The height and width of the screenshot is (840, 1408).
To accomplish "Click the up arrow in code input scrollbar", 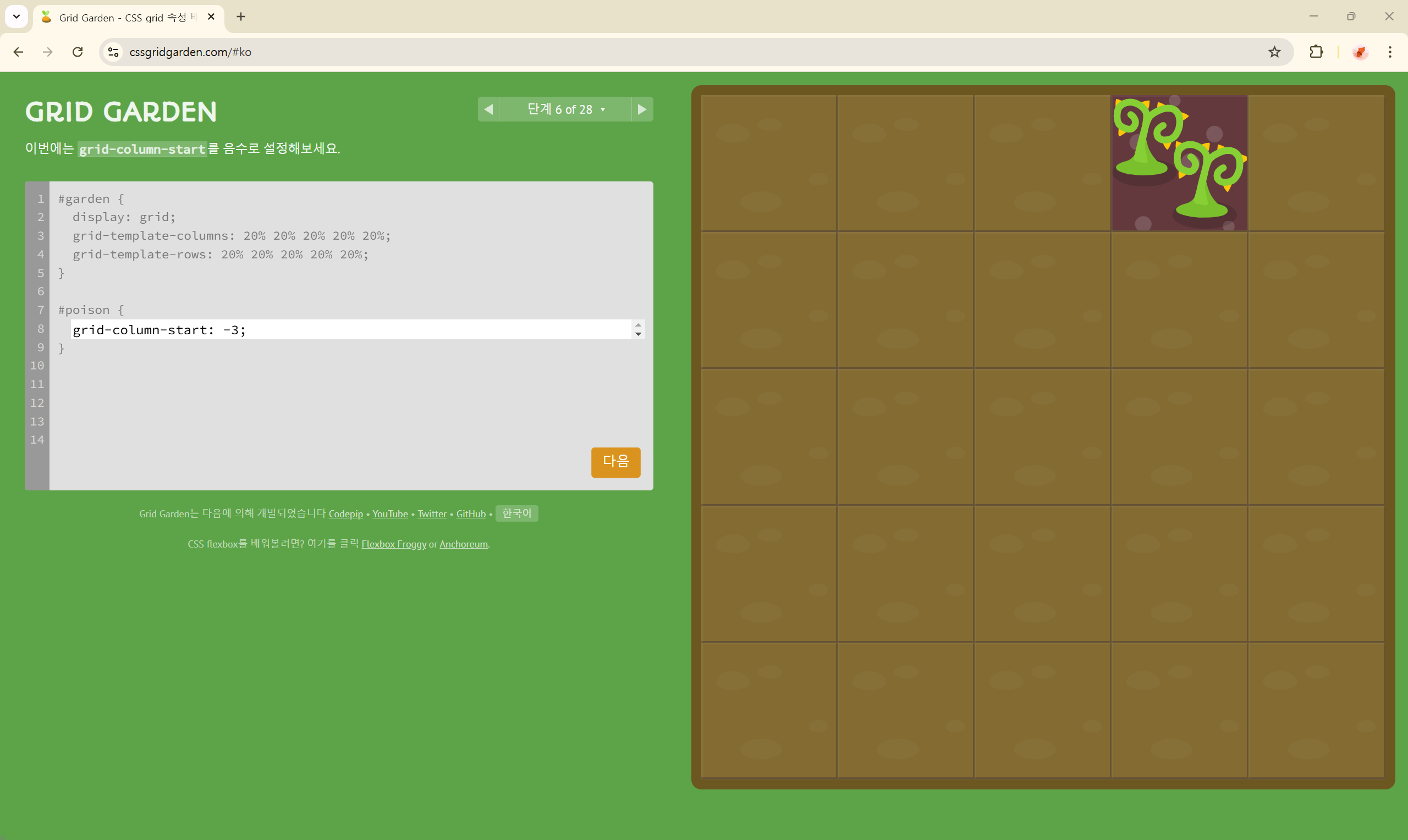I will [x=638, y=325].
